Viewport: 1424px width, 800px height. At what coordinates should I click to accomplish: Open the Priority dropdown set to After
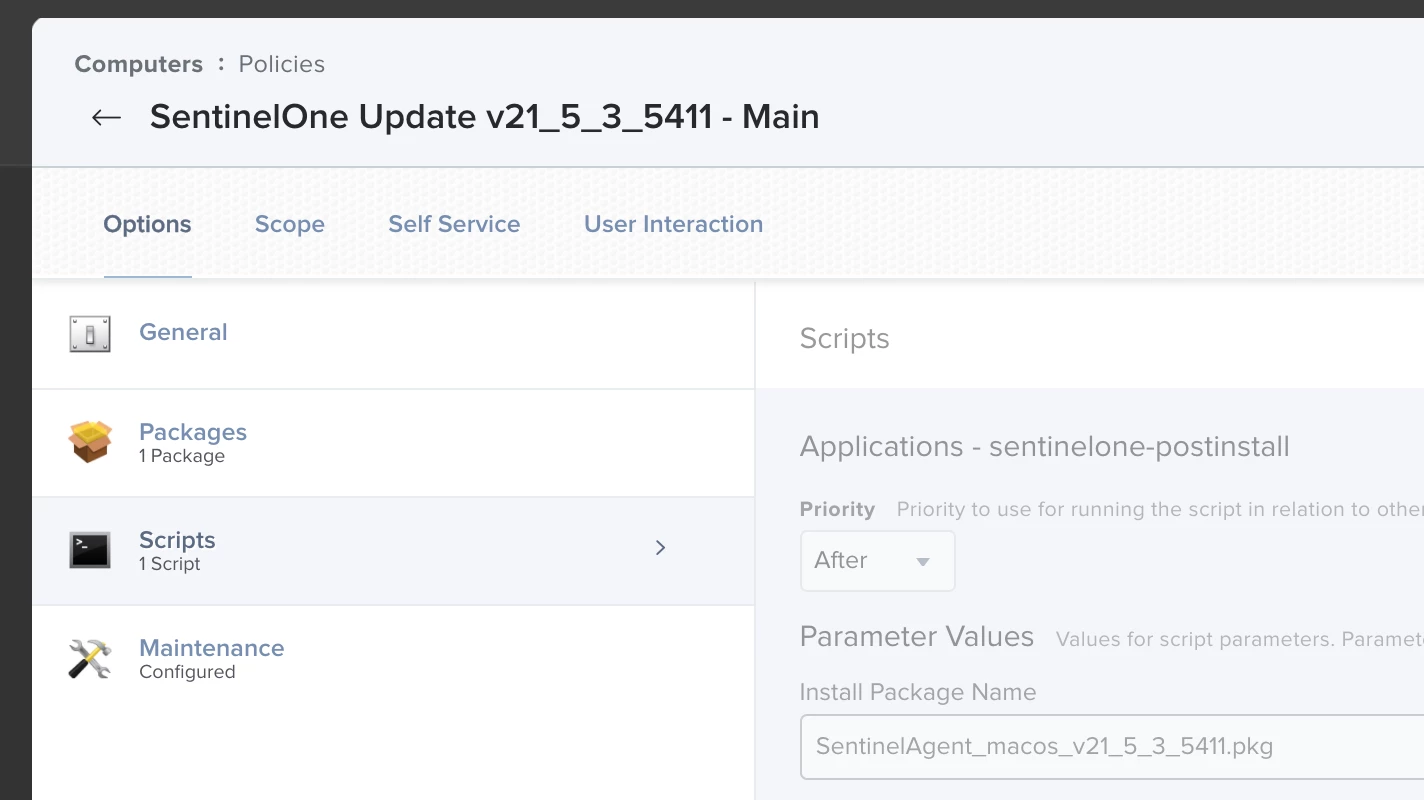click(877, 561)
